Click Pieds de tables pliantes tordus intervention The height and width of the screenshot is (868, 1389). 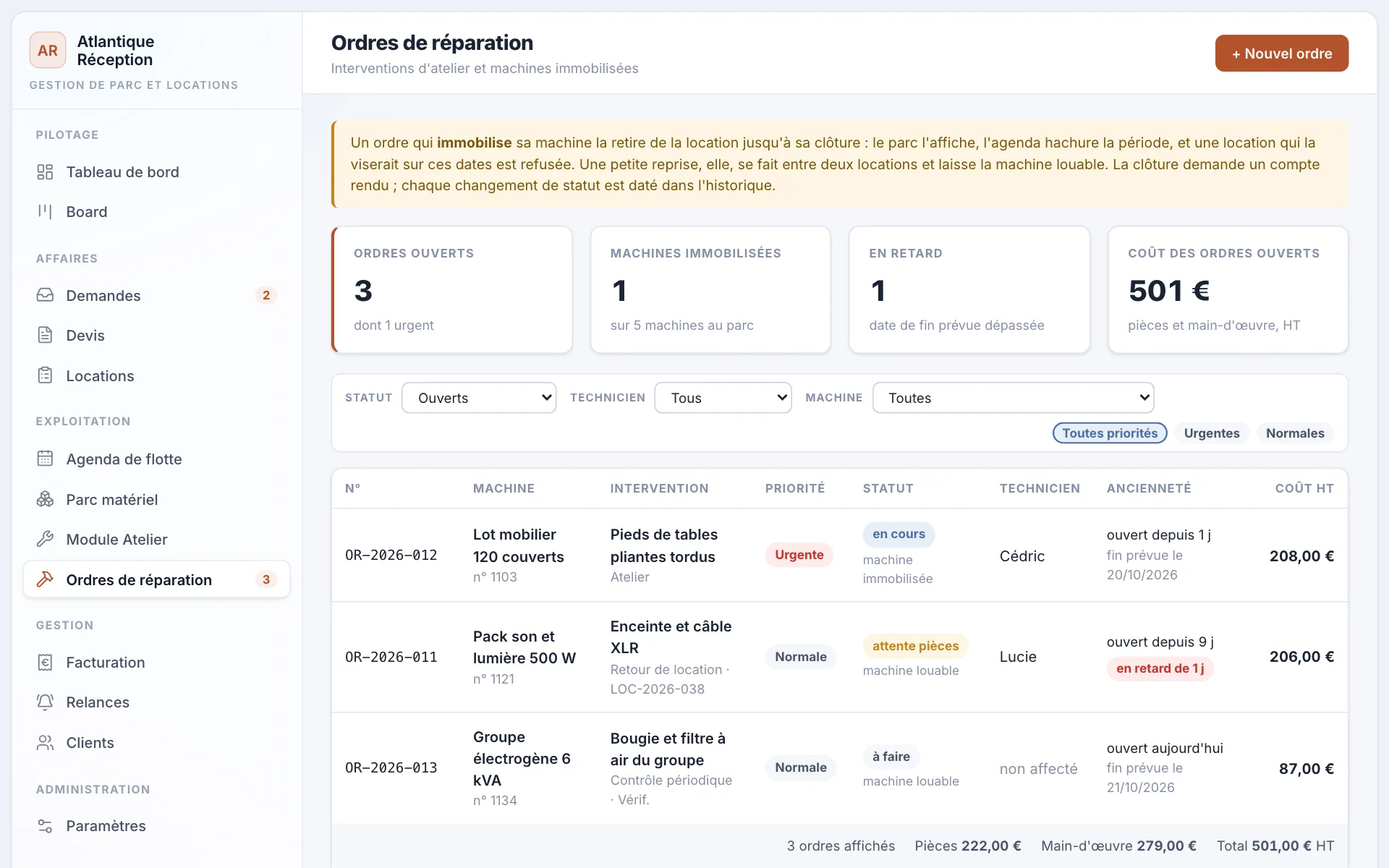pos(664,545)
